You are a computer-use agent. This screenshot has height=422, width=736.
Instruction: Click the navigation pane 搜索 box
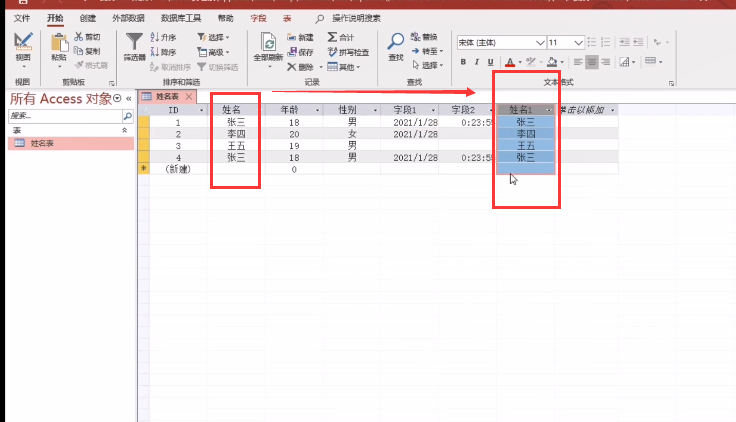[x=65, y=116]
